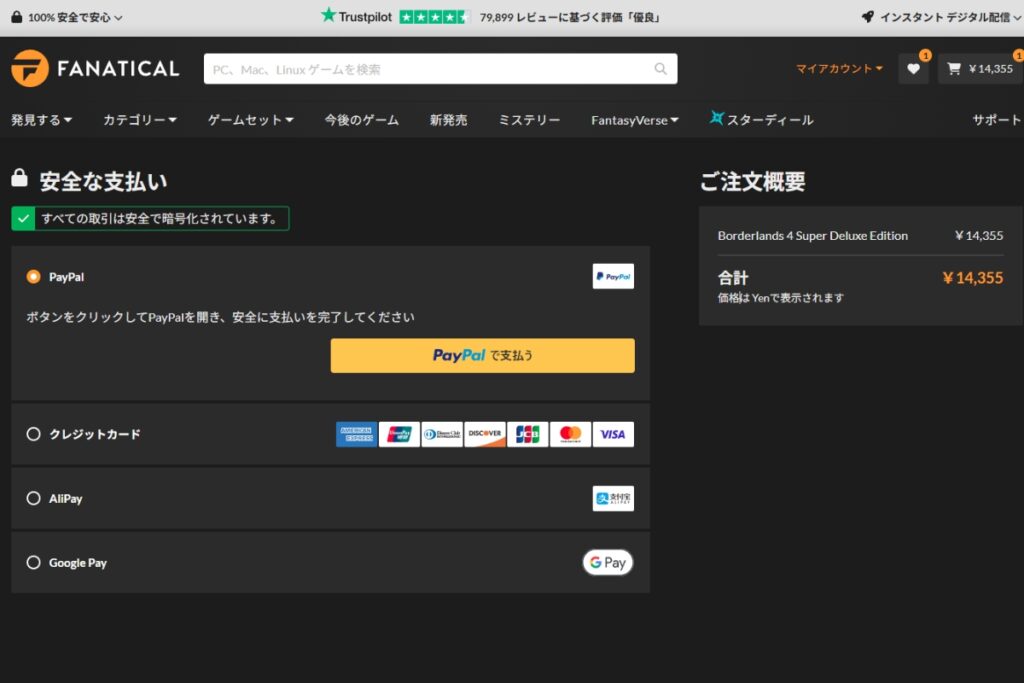Expand the 100% 安全で安心 dropdown
The width and height of the screenshot is (1024, 683).
coord(75,18)
